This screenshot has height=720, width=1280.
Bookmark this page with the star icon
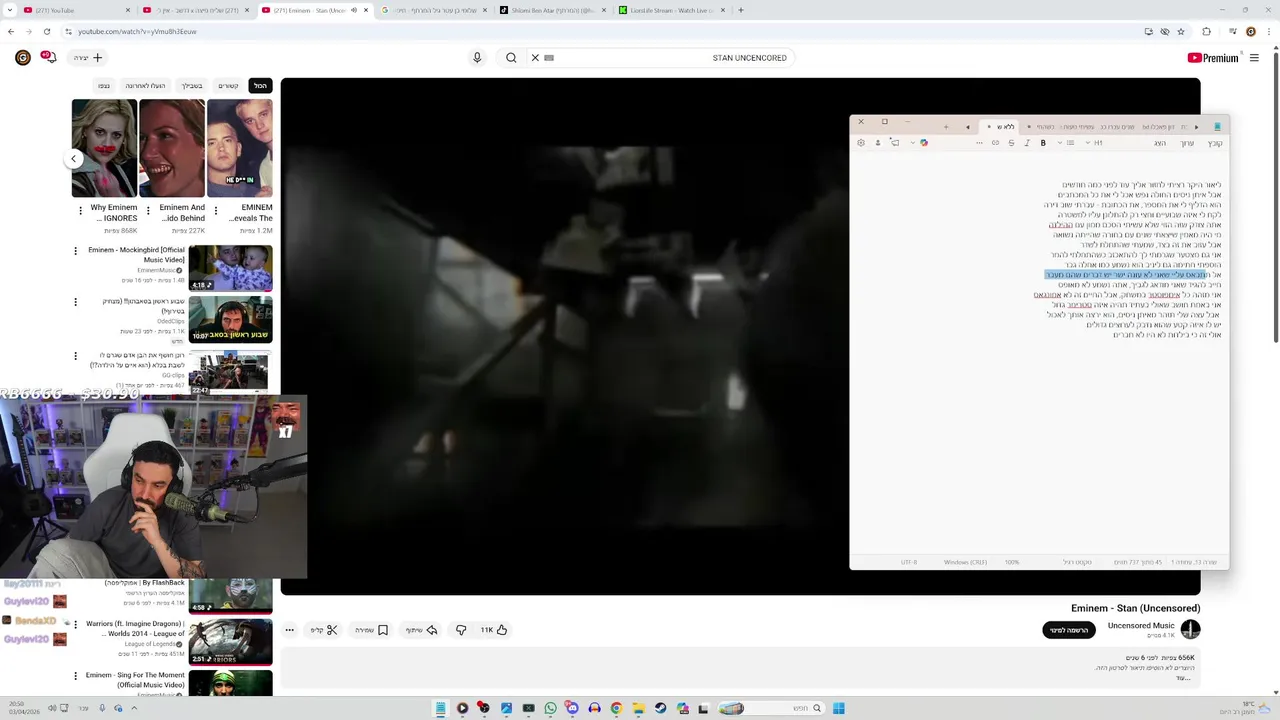click(x=1181, y=31)
